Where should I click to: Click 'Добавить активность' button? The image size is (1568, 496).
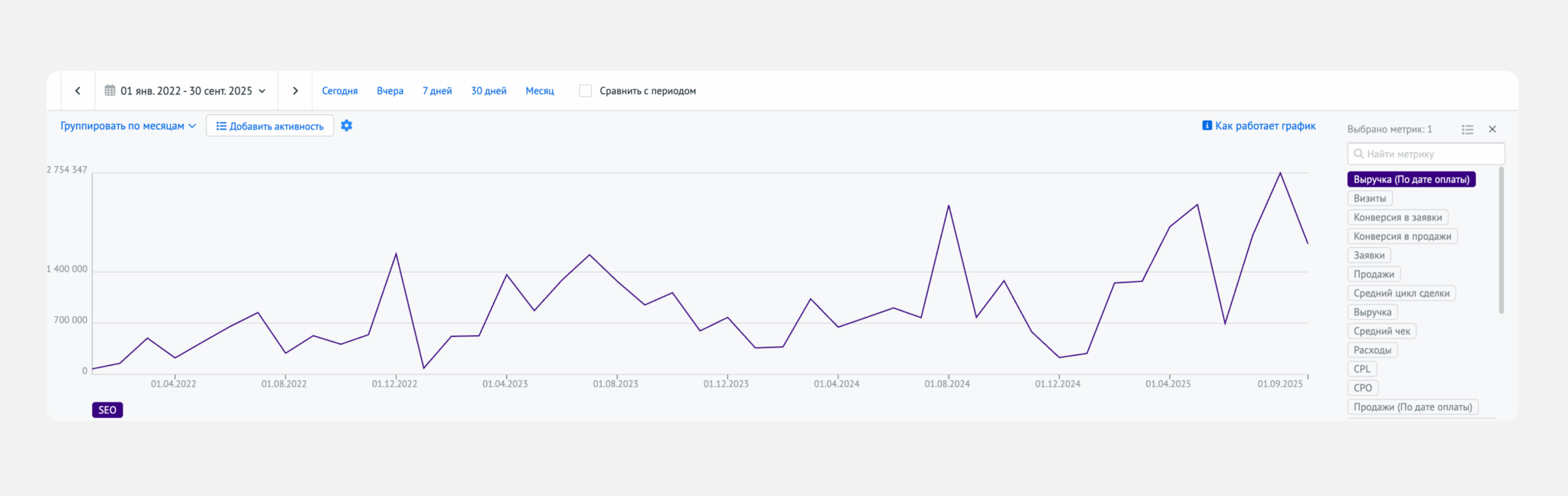pos(269,126)
